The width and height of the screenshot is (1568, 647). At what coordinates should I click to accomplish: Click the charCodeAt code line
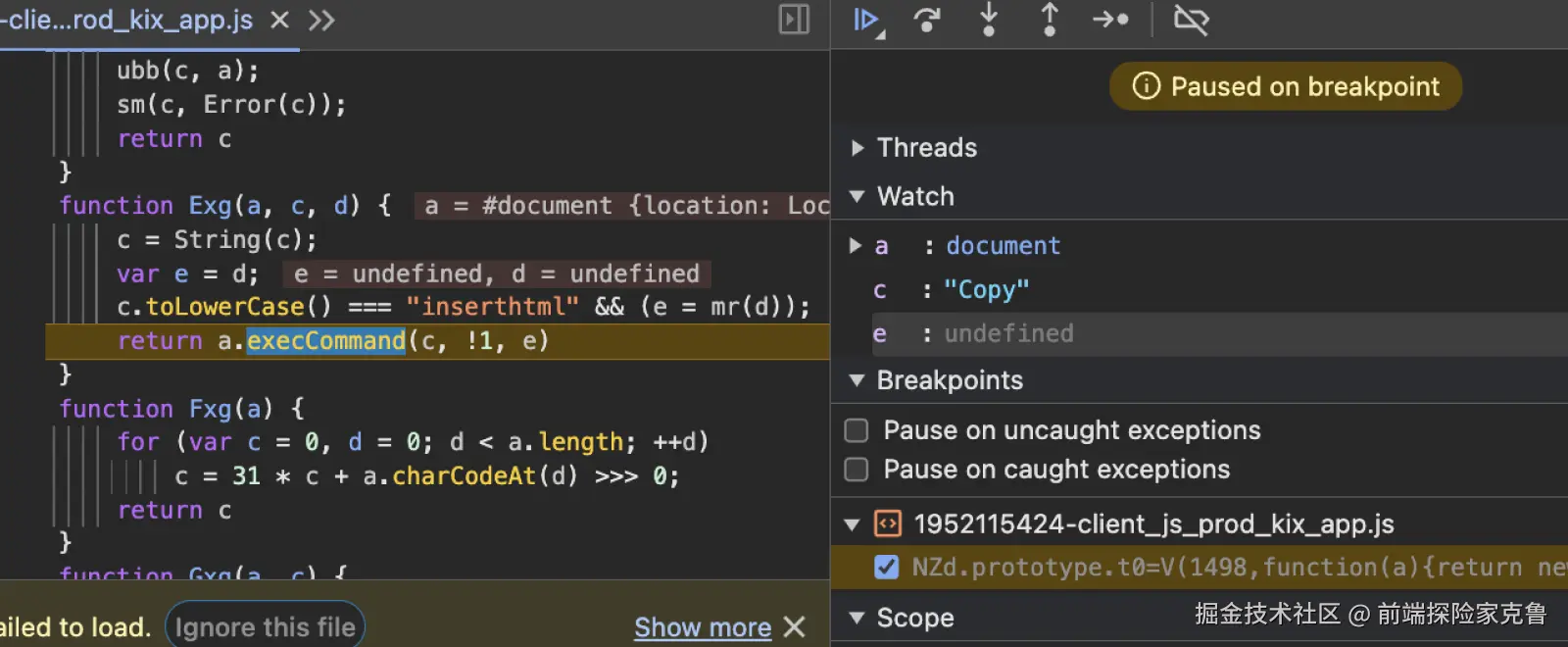pyautogui.click(x=426, y=475)
